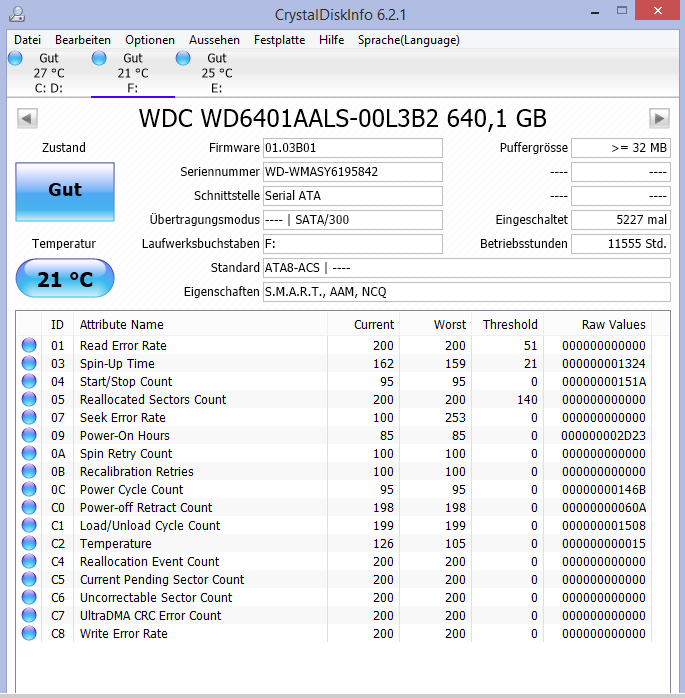Click the status circle for disk C: D:

[x=15, y=58]
